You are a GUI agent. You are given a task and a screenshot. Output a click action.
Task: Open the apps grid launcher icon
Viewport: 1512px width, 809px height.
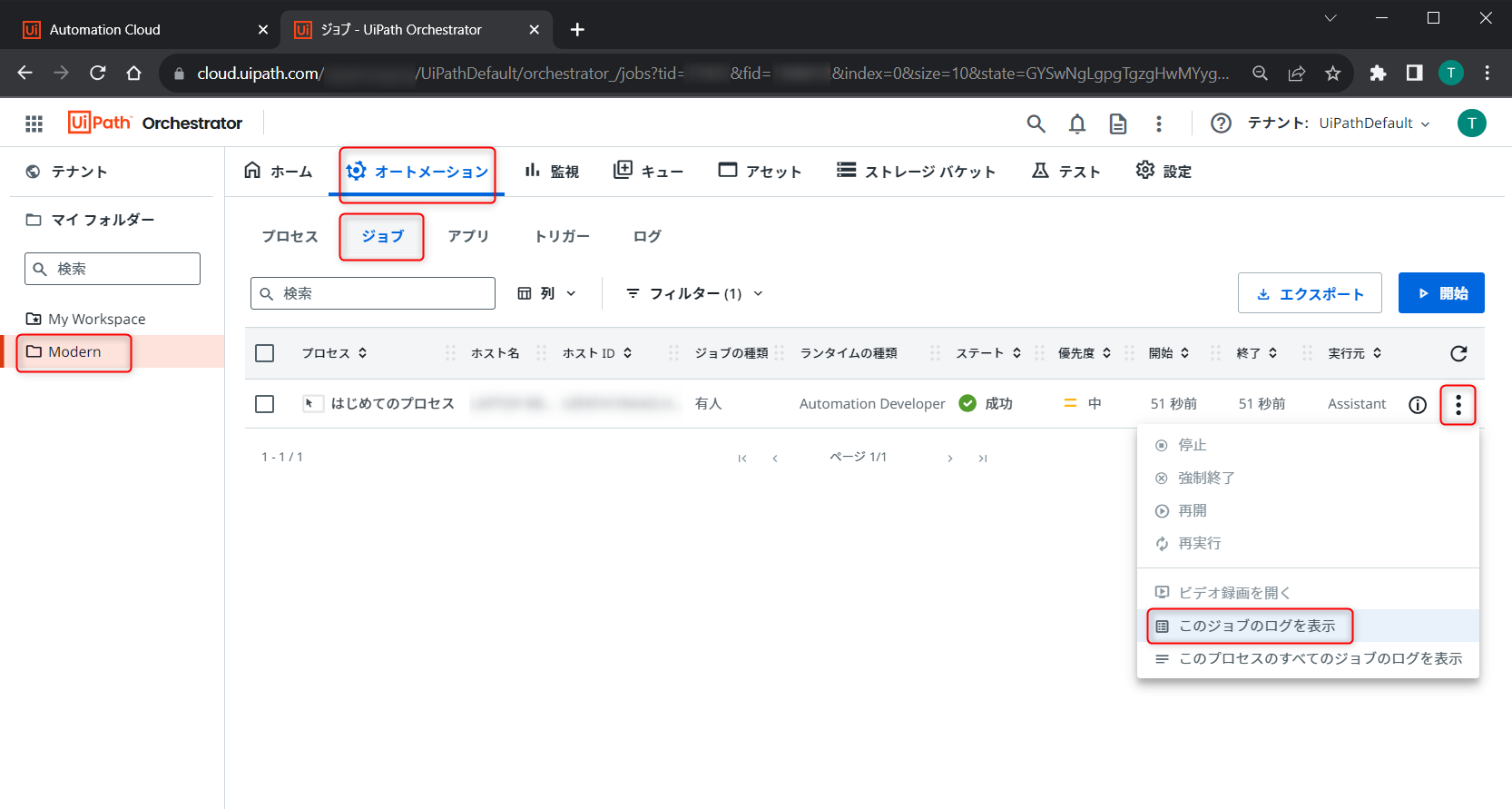34,123
